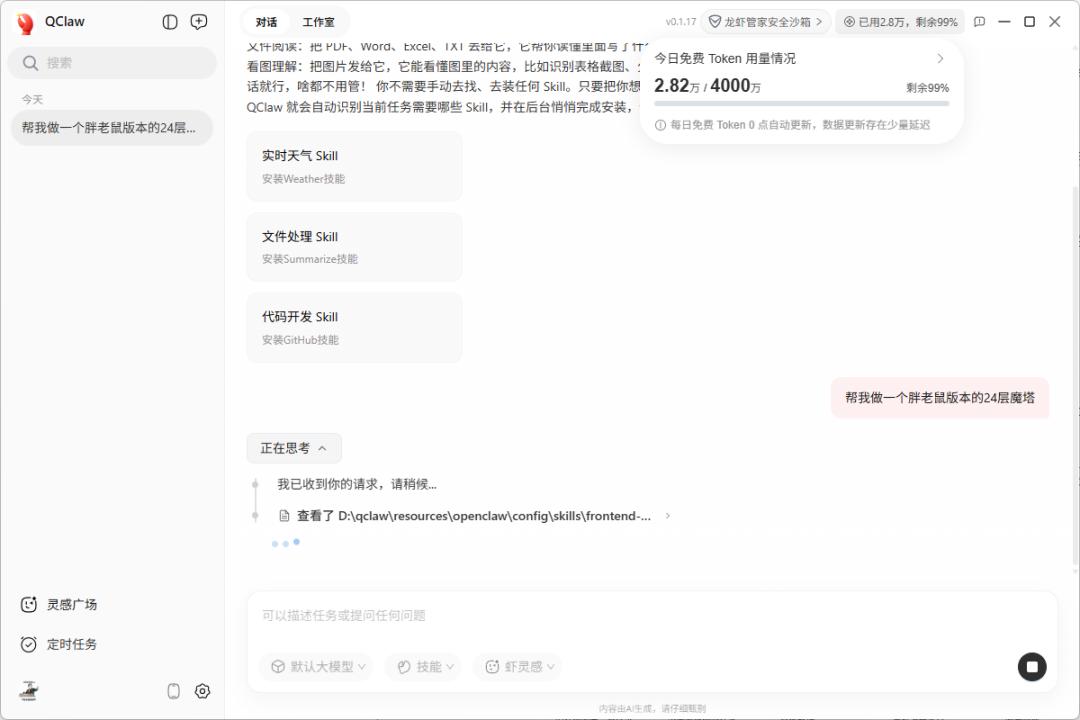Open the 灵感广场 icon

click(28, 604)
